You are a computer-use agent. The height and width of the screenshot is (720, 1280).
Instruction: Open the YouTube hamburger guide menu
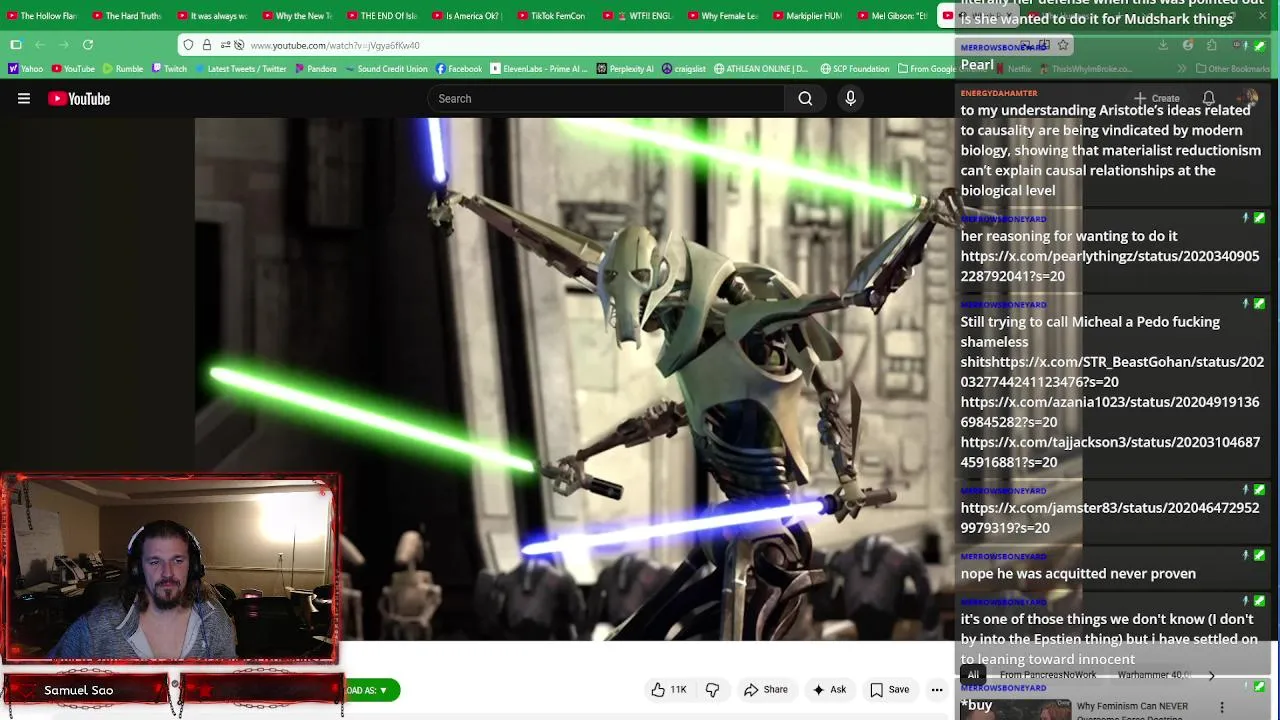click(24, 99)
